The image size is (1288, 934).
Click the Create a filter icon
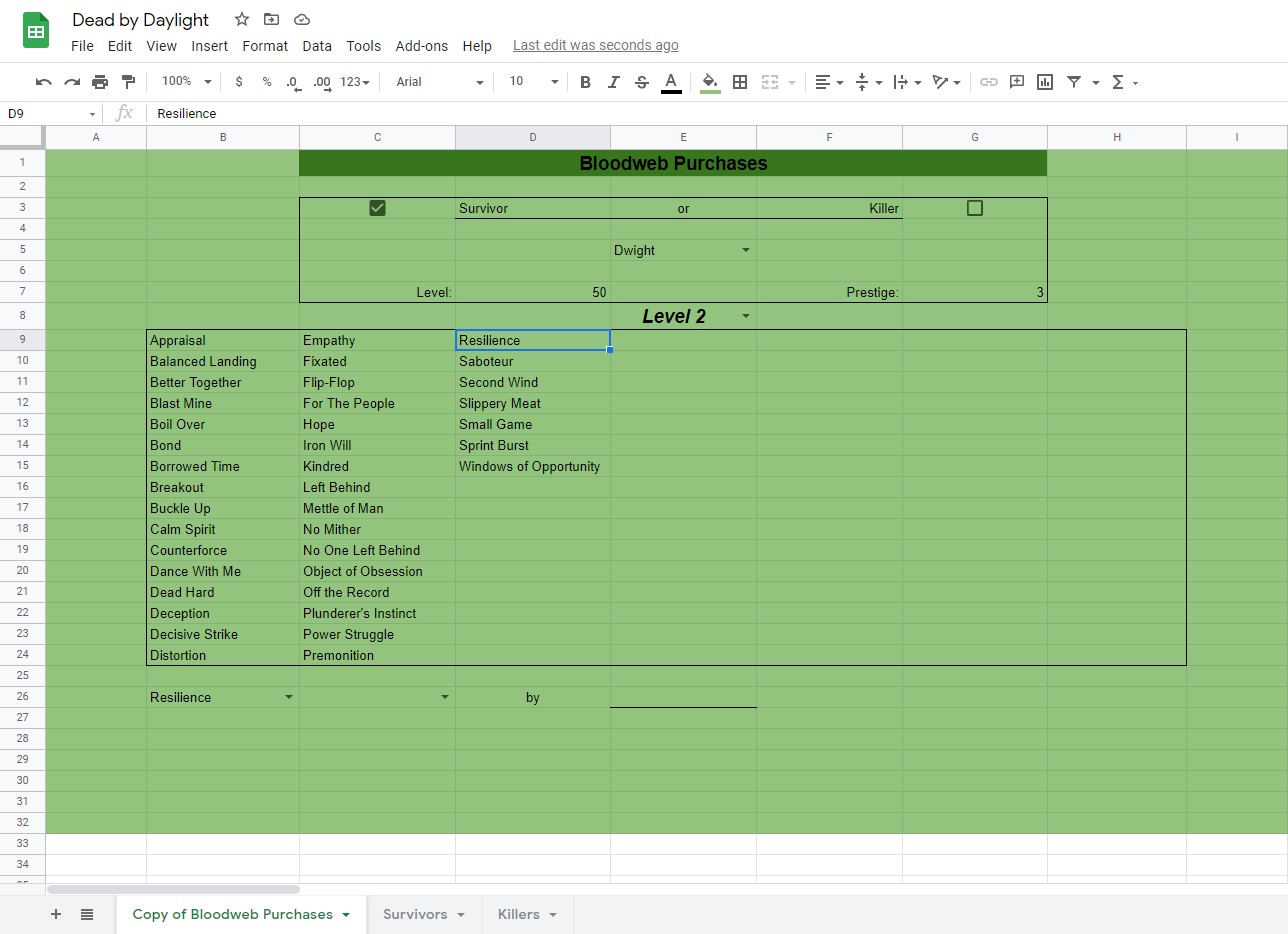(x=1074, y=82)
